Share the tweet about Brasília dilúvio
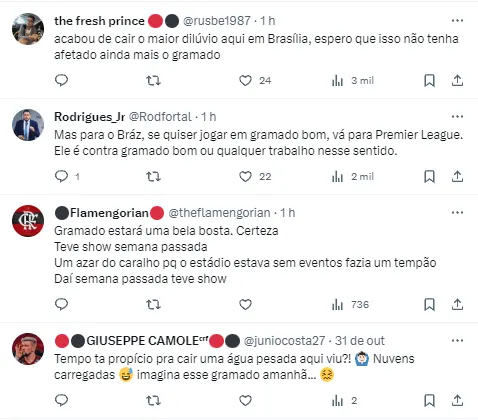 click(457, 80)
